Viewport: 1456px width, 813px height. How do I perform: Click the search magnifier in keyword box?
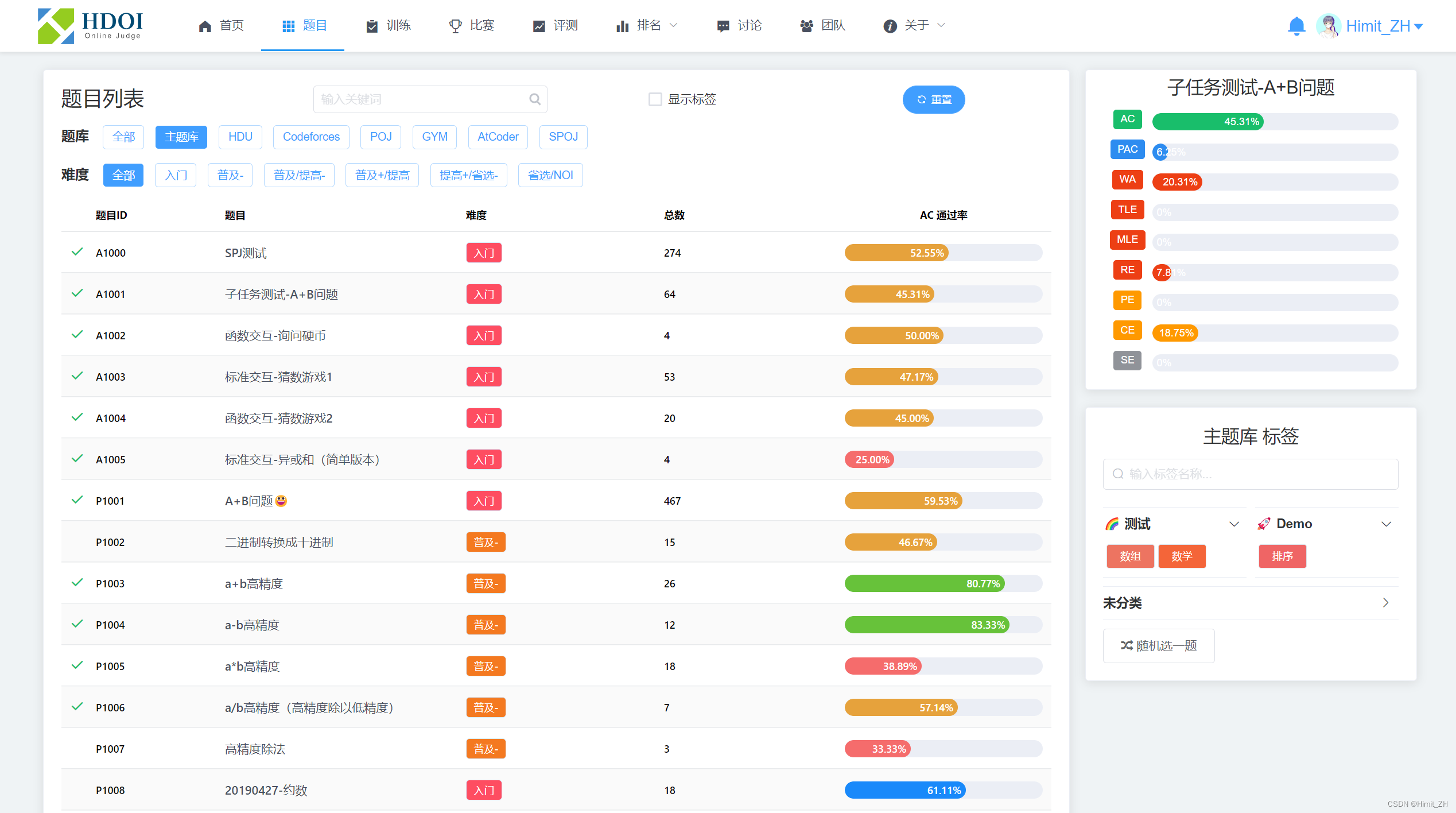click(x=535, y=99)
